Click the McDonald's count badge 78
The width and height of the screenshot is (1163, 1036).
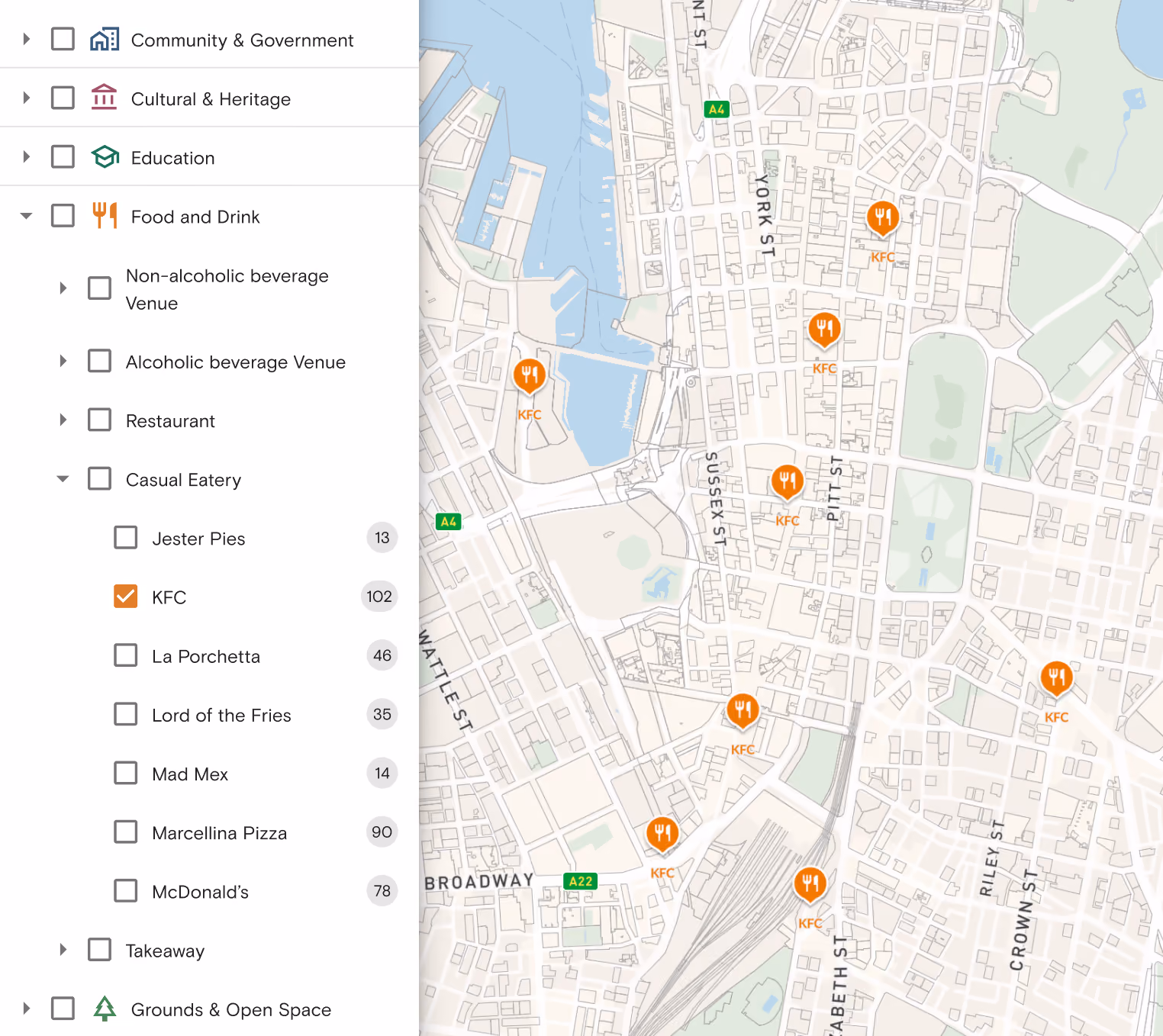(x=382, y=891)
